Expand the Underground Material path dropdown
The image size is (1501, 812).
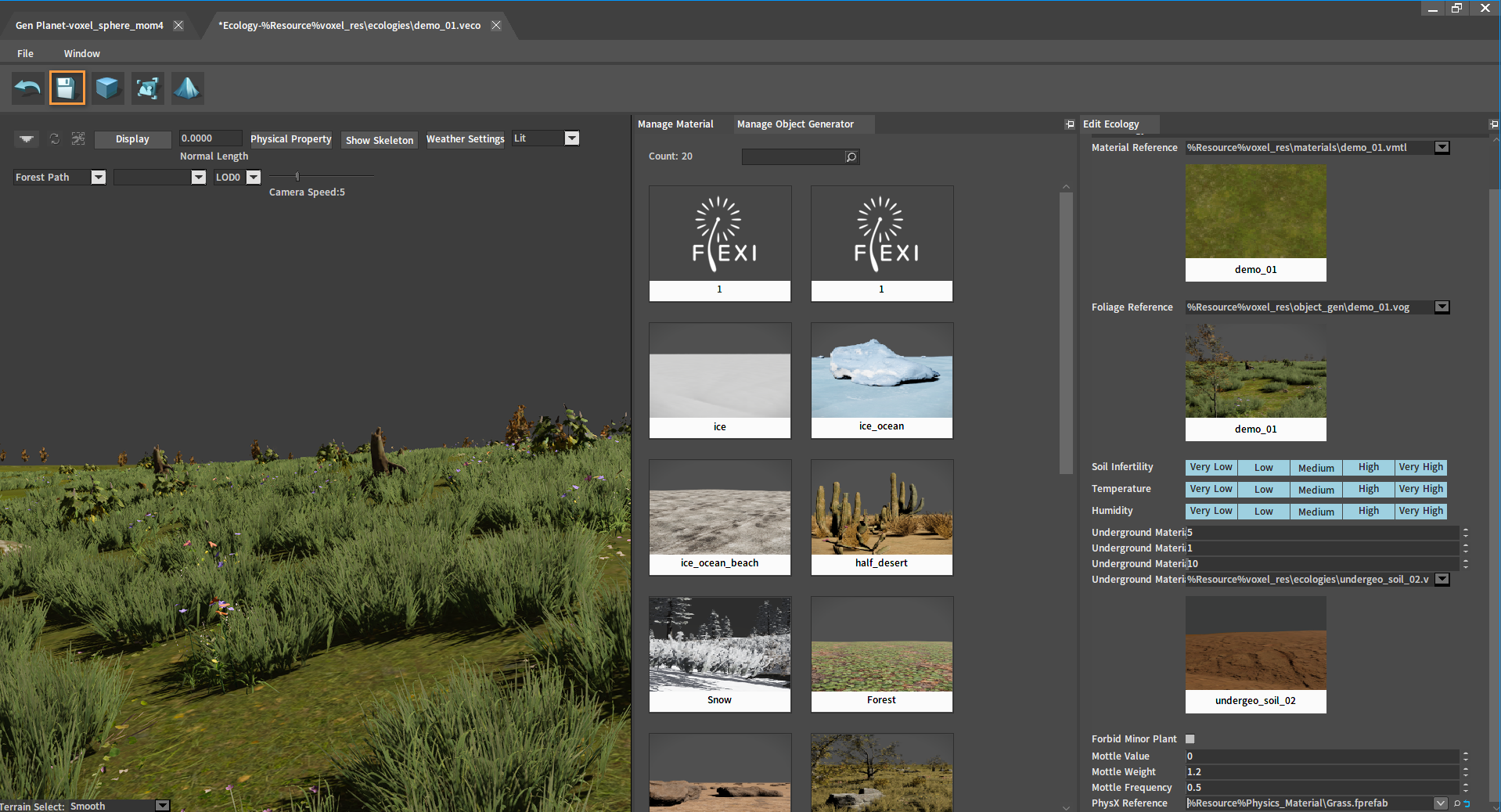(x=1442, y=580)
